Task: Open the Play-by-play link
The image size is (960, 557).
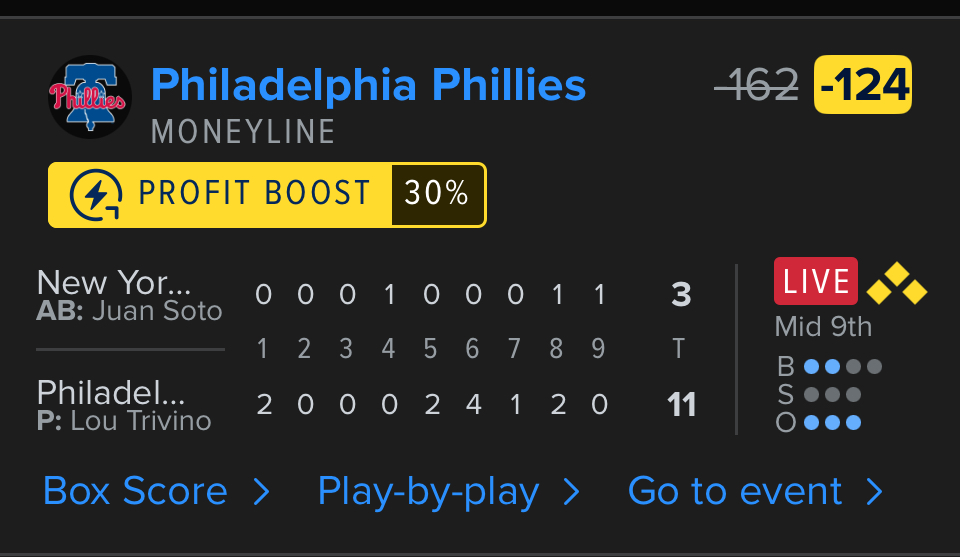Action: point(428,492)
